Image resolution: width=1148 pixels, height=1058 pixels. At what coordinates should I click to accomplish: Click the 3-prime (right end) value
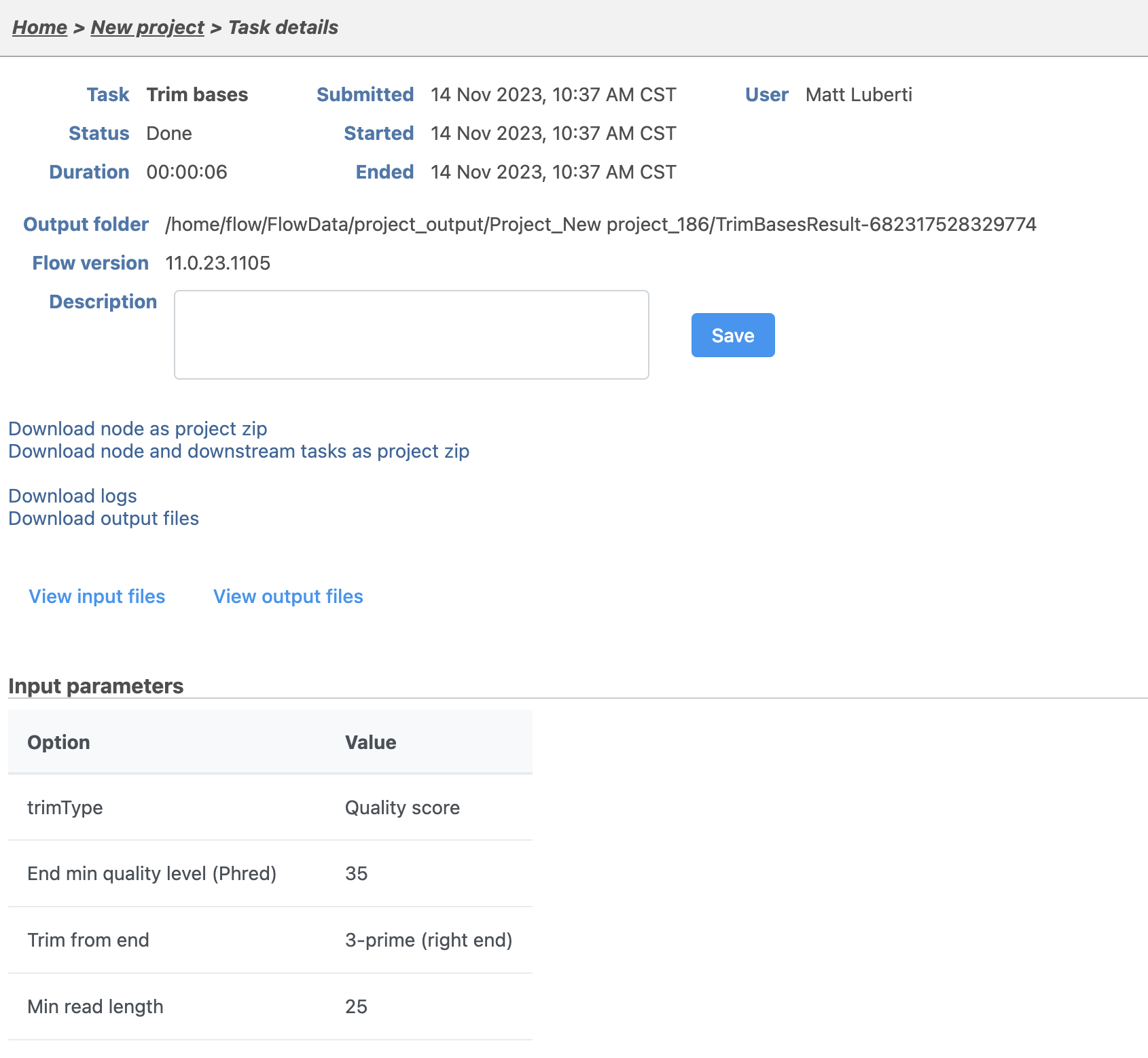tap(428, 941)
